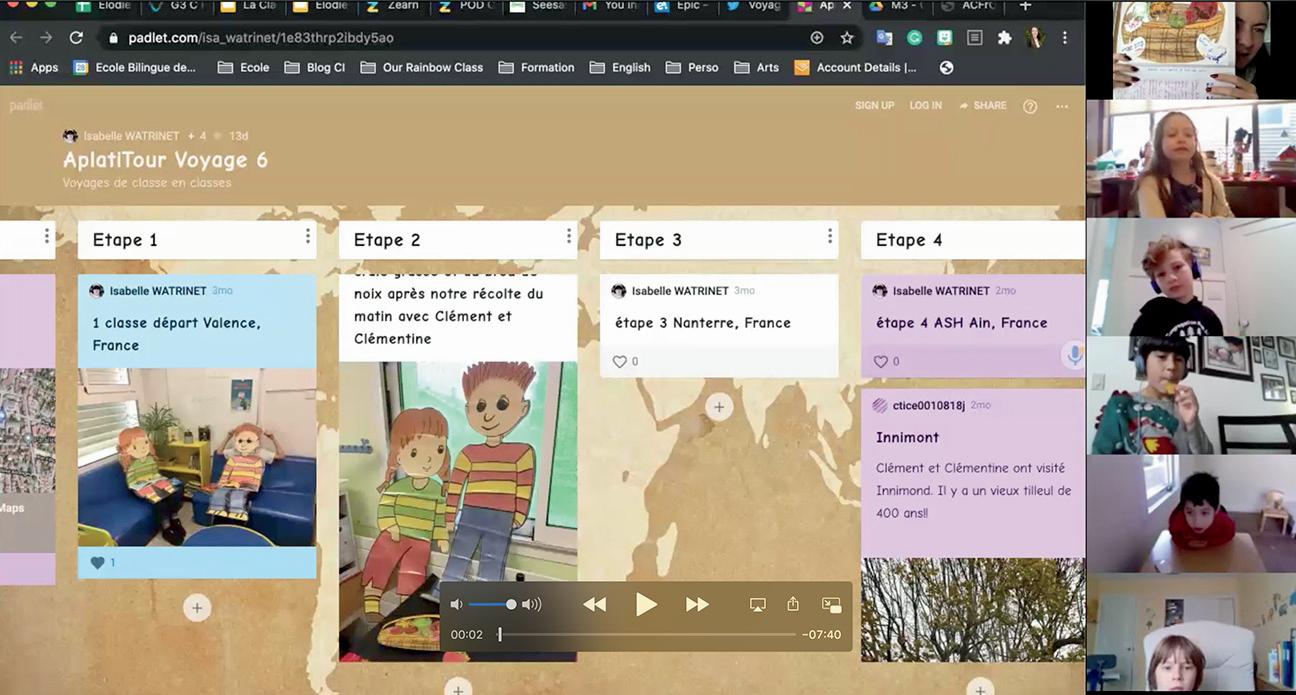The image size is (1296, 695).
Task: Open the Account Details bookmark
Action: (x=855, y=67)
